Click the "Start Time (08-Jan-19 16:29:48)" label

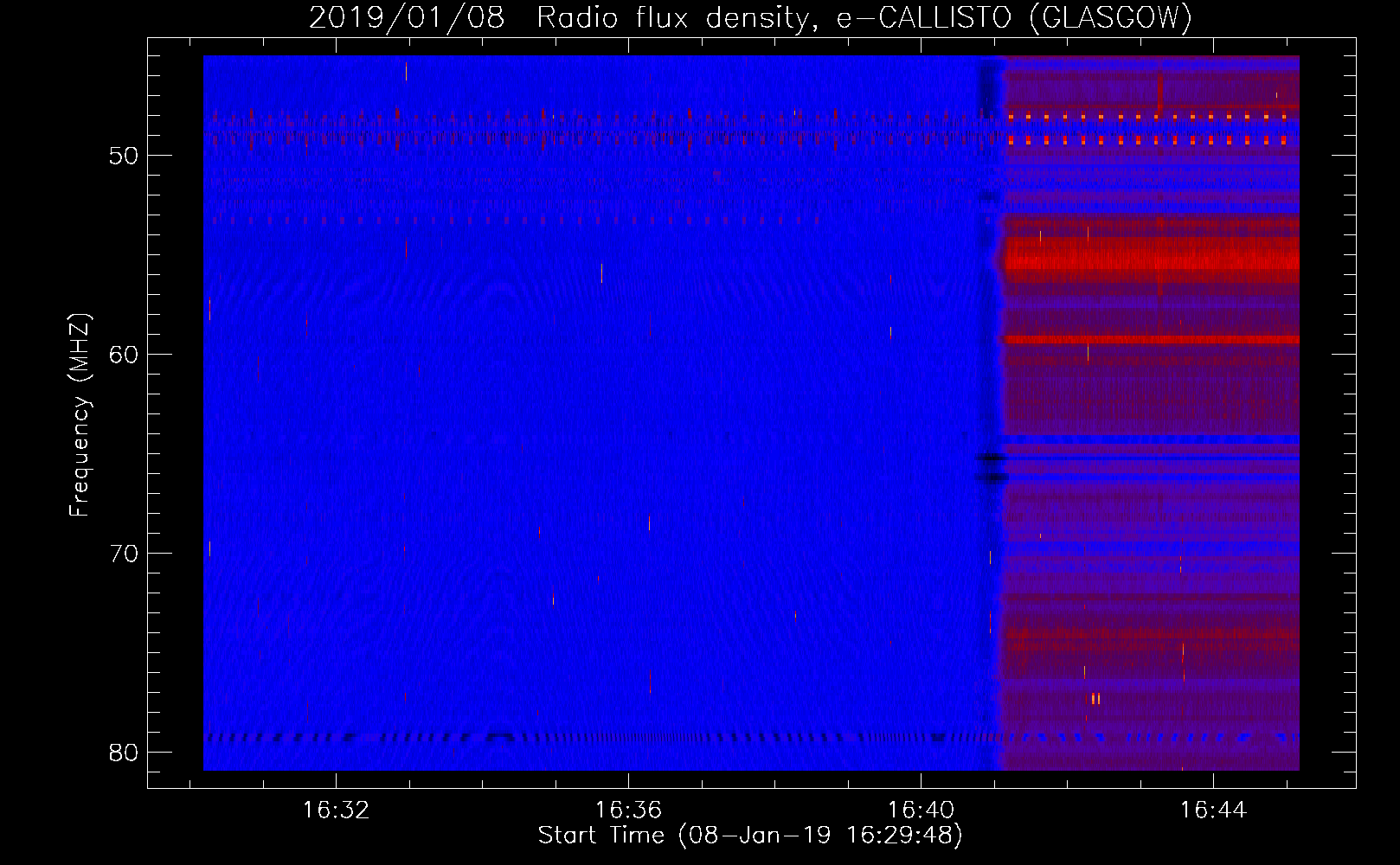[750, 836]
